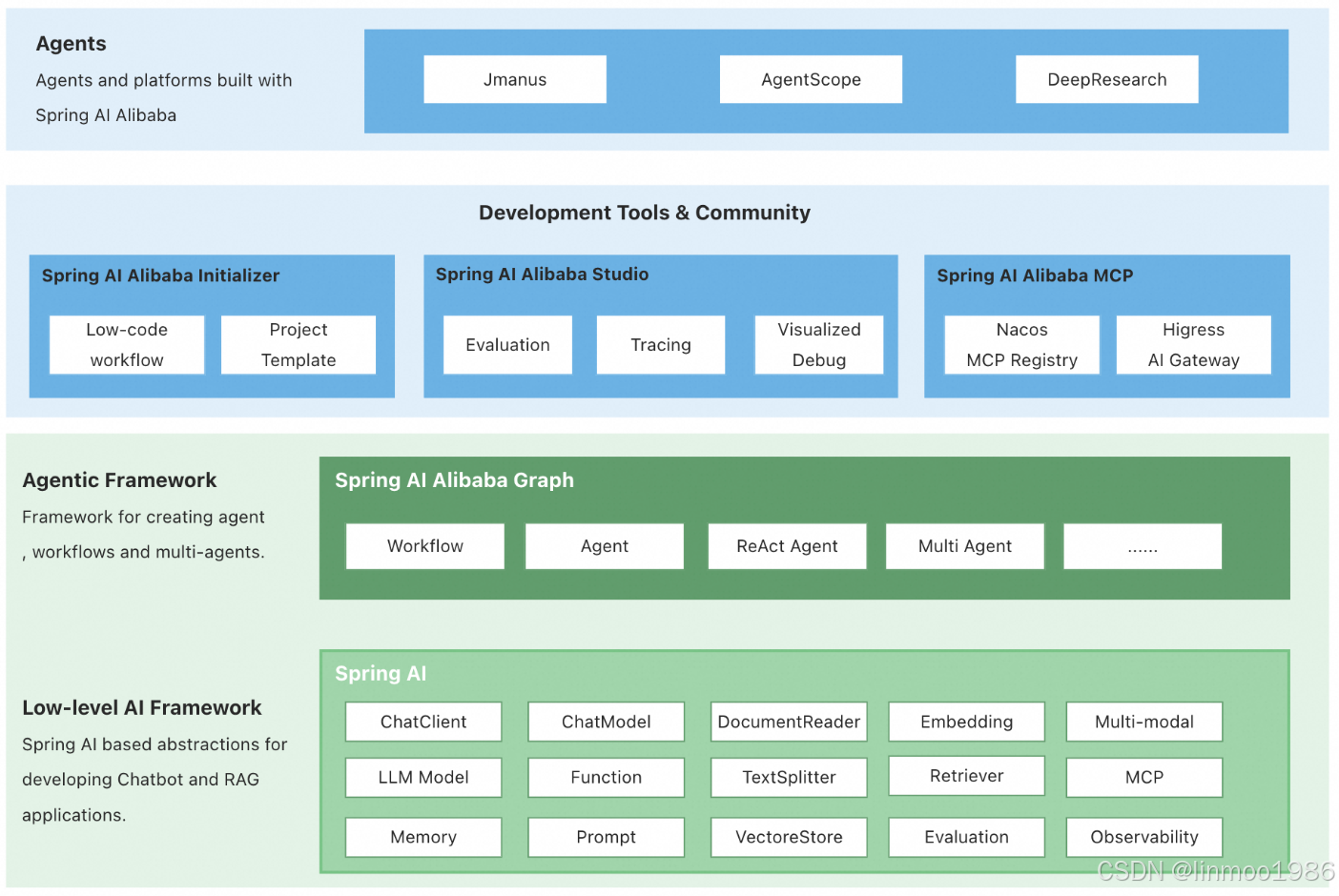Click the DeepResearch box
Image resolution: width=1339 pixels, height=896 pixels.
click(x=1106, y=79)
